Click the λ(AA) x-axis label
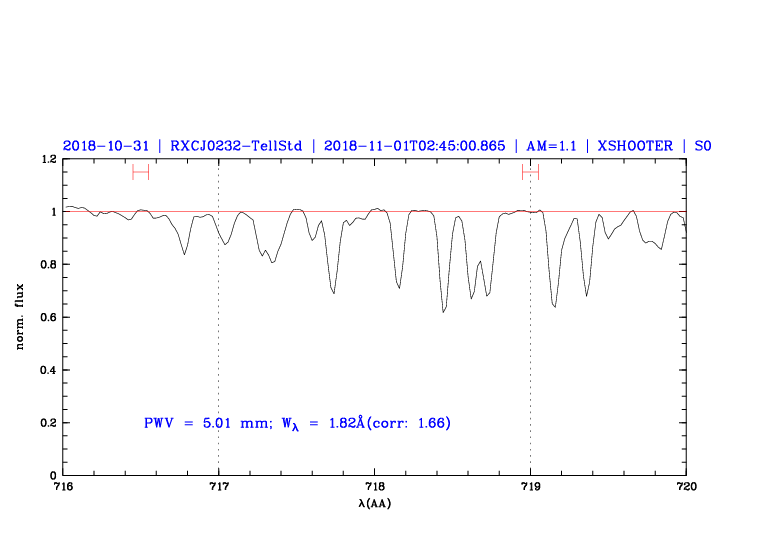The image size is (782, 542). pyautogui.click(x=375, y=504)
